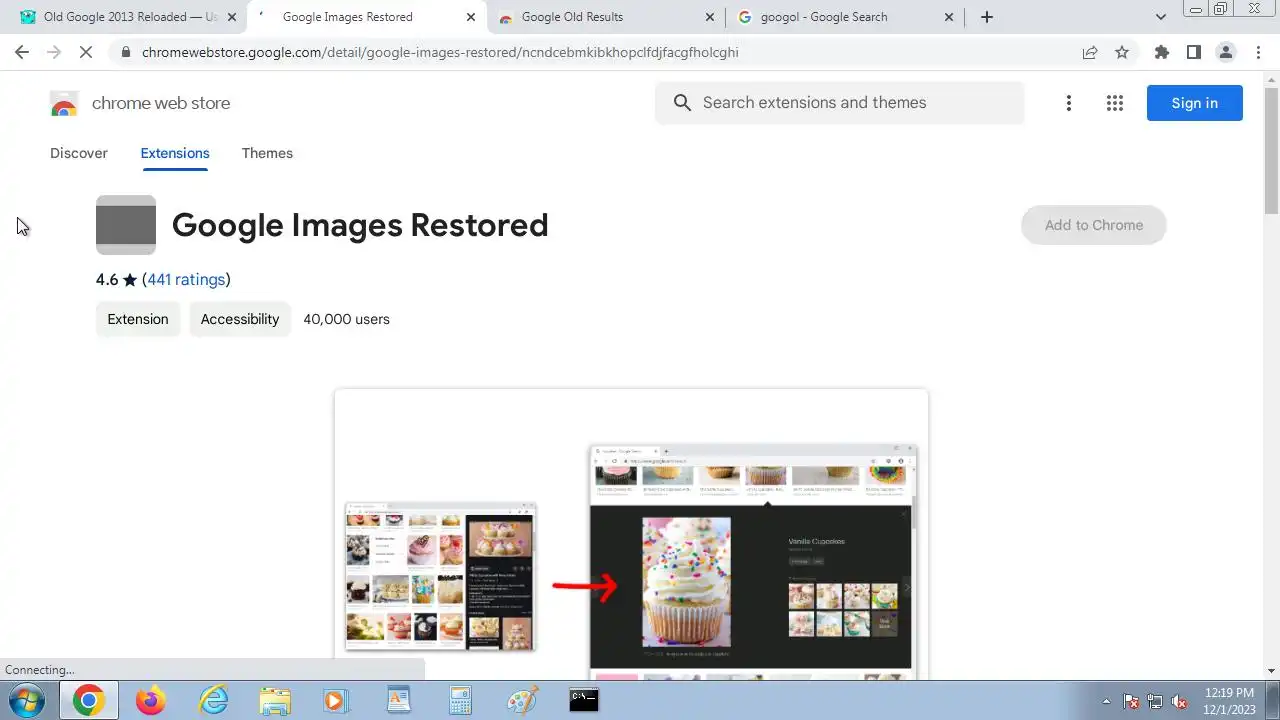
Task: Open Chrome from the taskbar
Action: [x=88, y=700]
